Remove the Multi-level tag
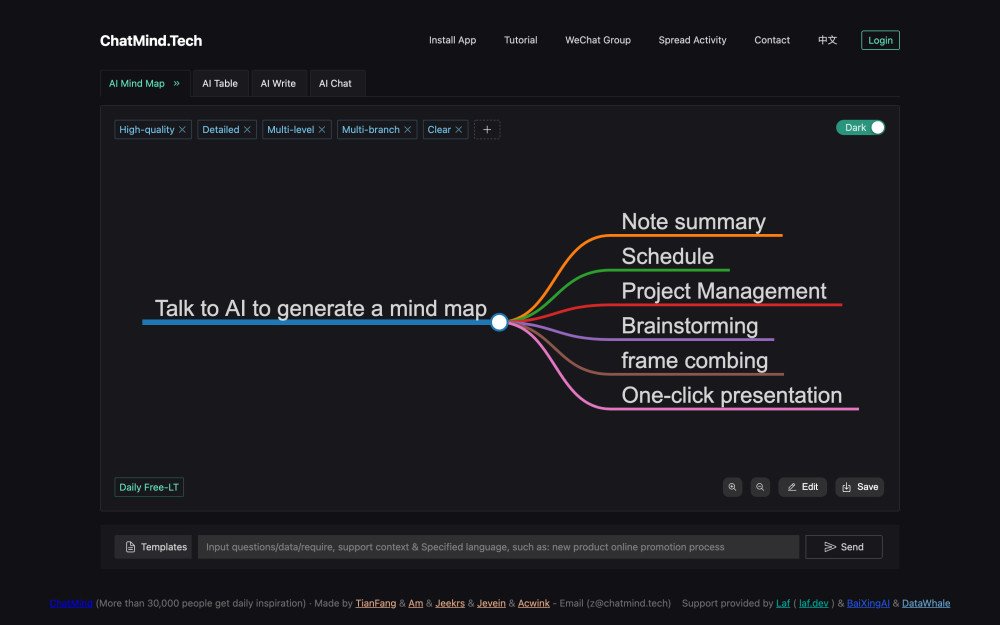 point(323,130)
